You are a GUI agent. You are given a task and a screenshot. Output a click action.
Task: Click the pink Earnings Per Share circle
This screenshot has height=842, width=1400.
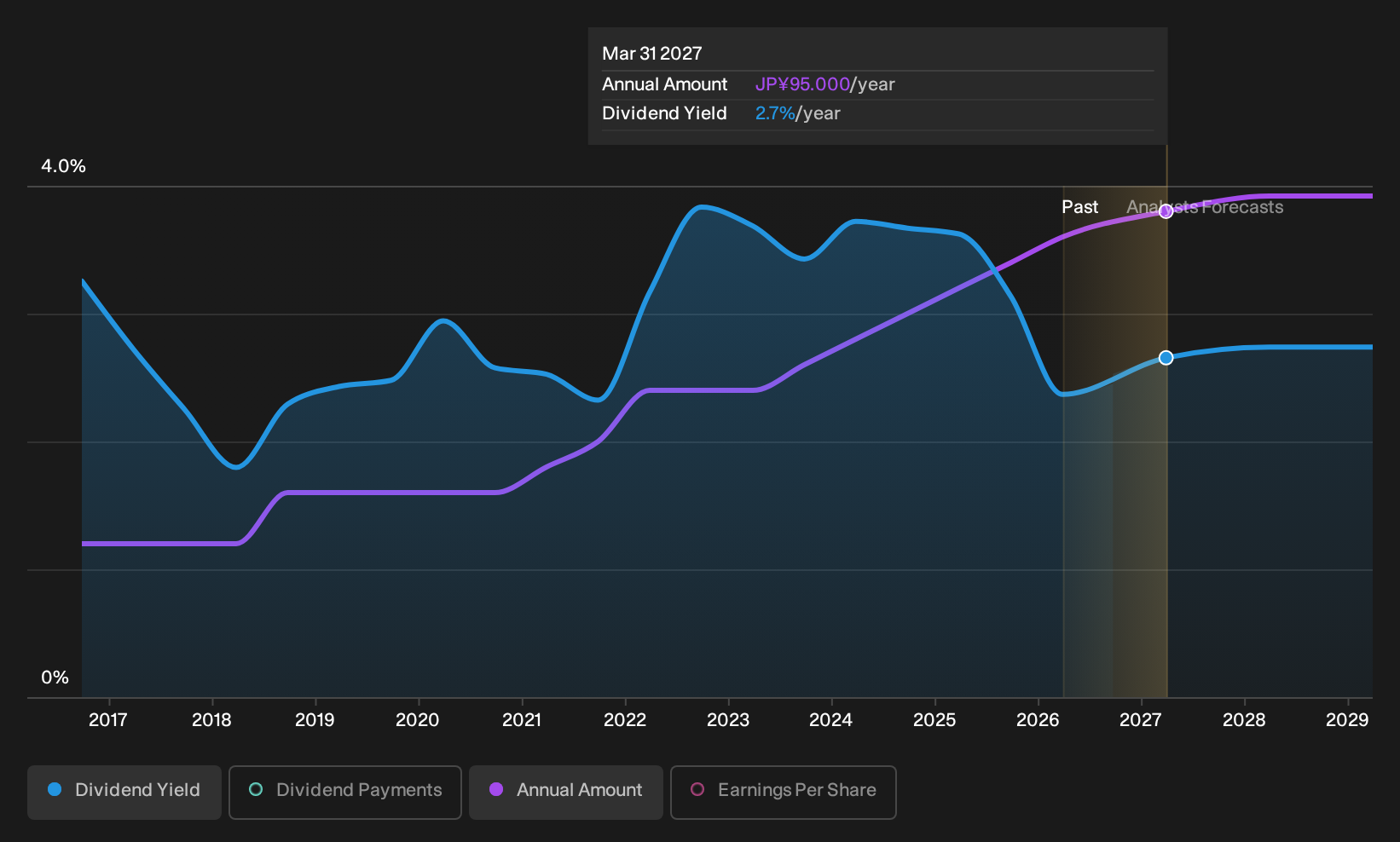pos(697,789)
